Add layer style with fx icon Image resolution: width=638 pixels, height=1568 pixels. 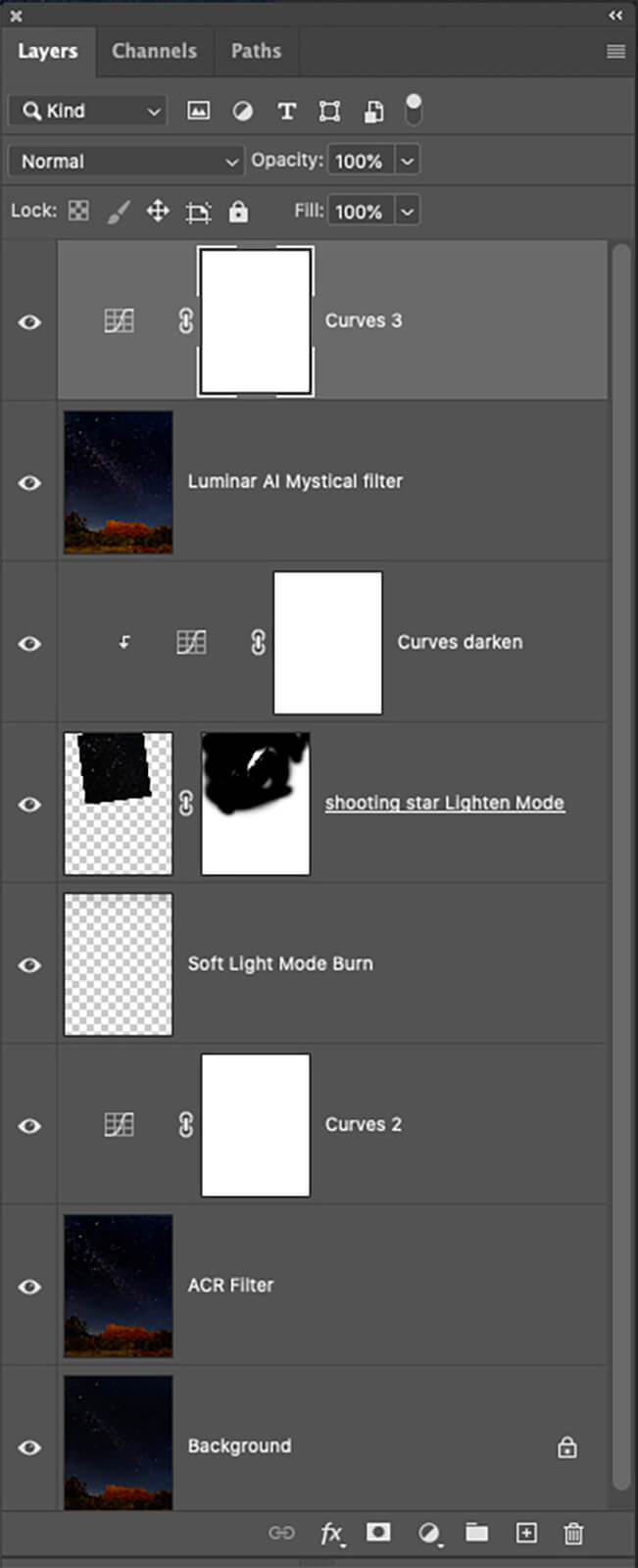point(331,1533)
